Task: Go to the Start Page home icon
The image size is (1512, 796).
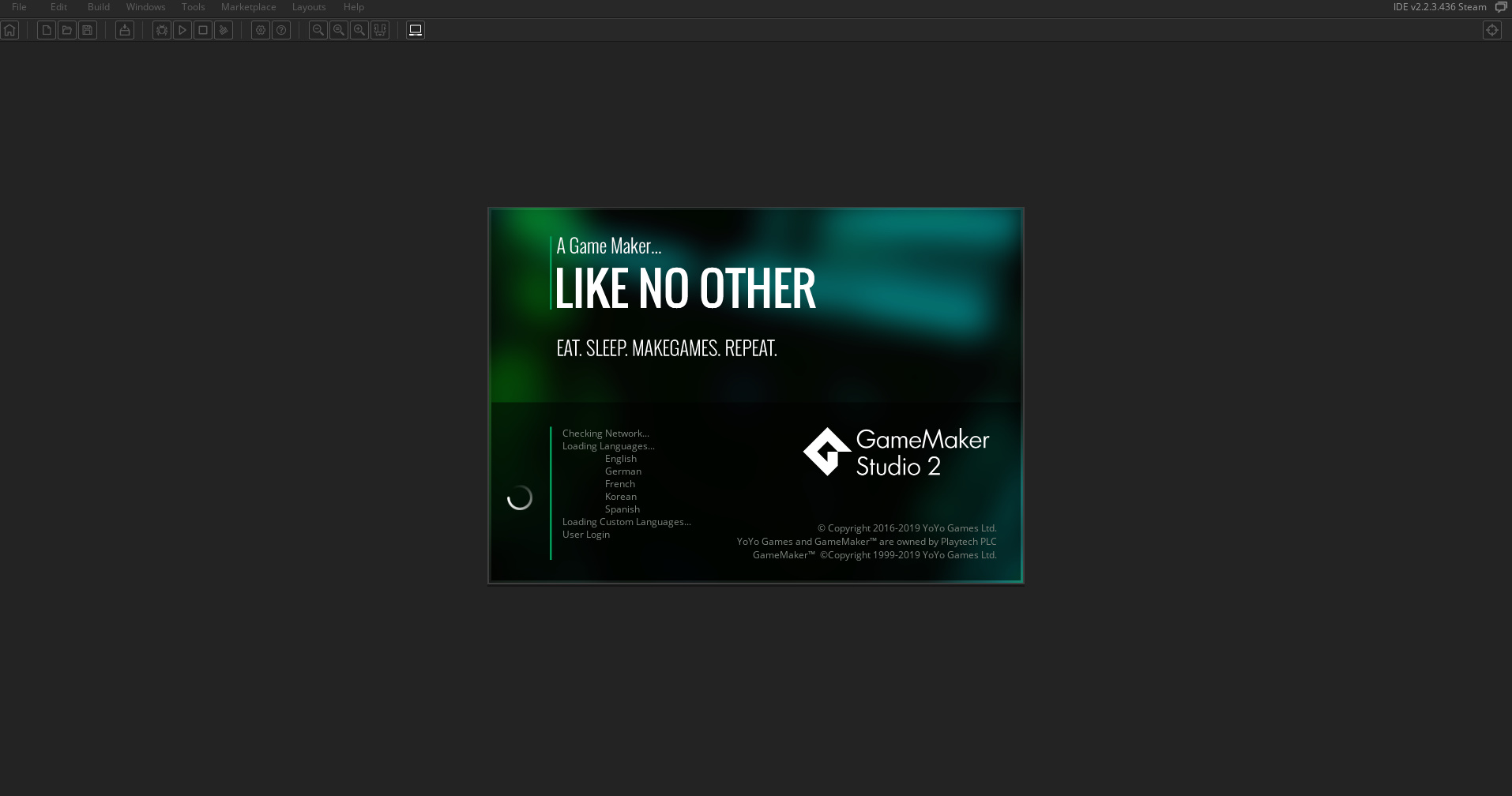Action: (x=9, y=30)
